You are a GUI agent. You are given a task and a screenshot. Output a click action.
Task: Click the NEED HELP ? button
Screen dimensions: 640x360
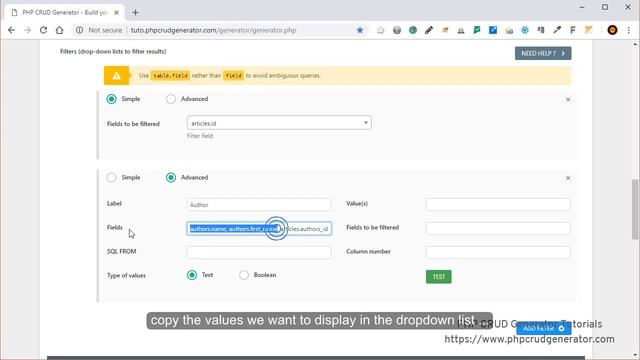tap(543, 53)
